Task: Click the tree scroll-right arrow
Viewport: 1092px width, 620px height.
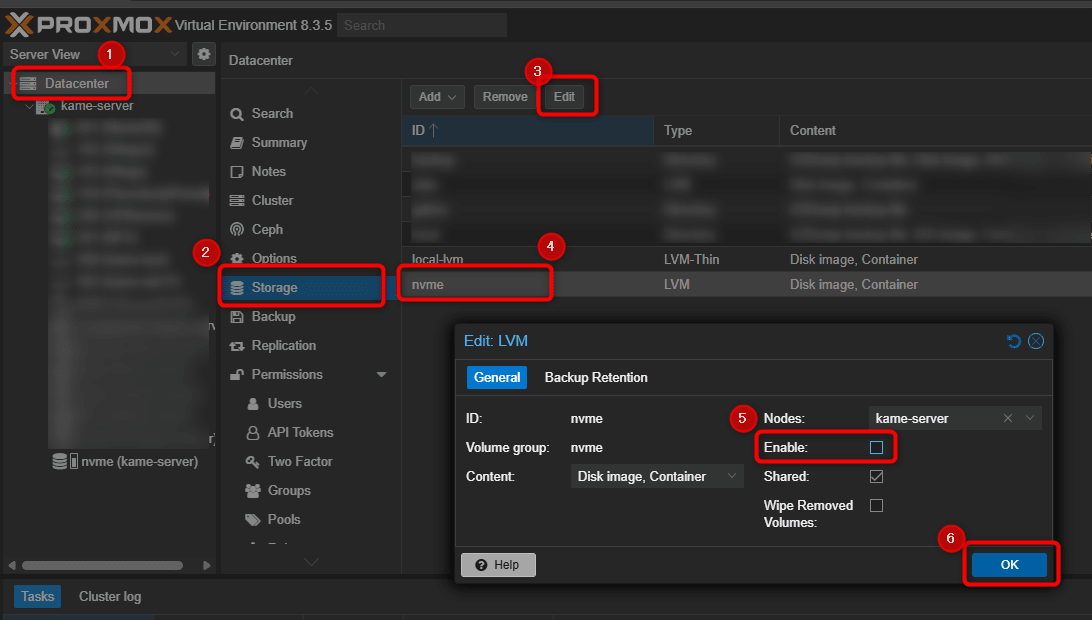Action: 206,566
